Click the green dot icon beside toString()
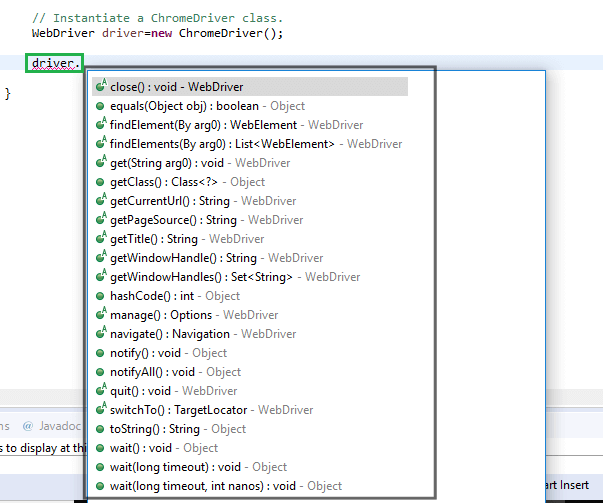The image size is (603, 503). pos(100,429)
